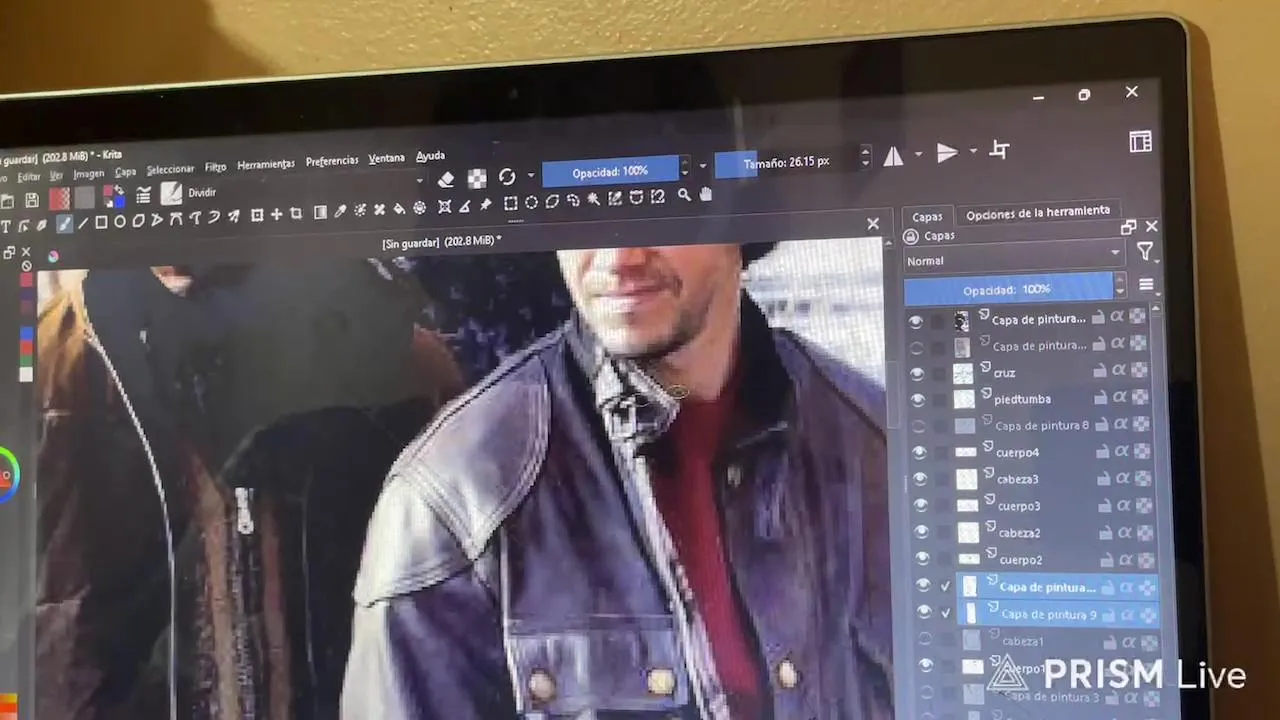The height and width of the screenshot is (720, 1280).
Task: Hide the cuerpo2 layer
Action: [922, 559]
